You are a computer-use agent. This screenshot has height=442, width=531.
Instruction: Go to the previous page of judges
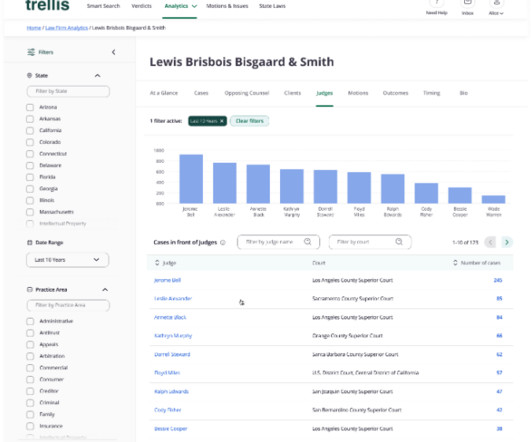[x=490, y=242]
